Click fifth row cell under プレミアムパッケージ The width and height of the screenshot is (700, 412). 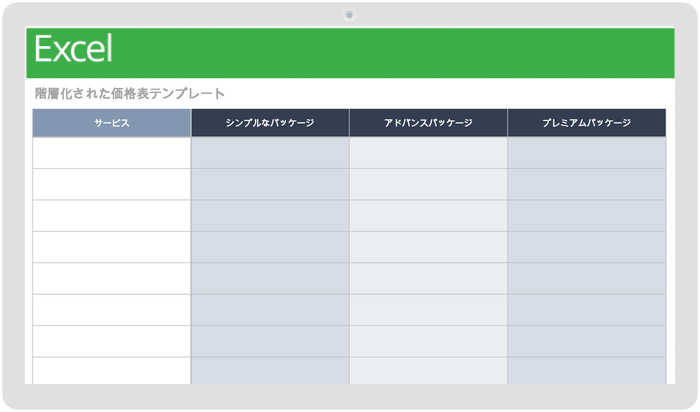pos(586,279)
